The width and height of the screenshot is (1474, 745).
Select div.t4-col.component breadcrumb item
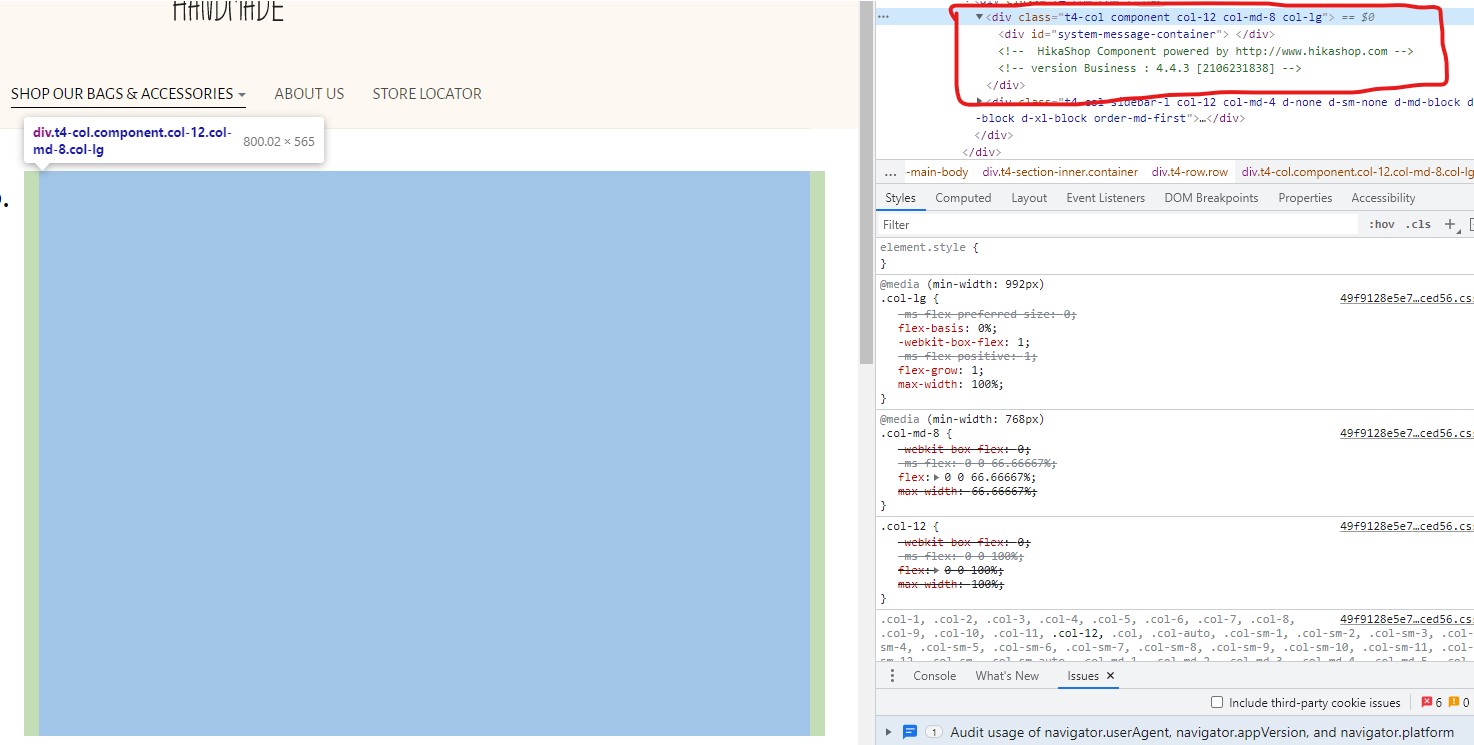[x=1357, y=172]
